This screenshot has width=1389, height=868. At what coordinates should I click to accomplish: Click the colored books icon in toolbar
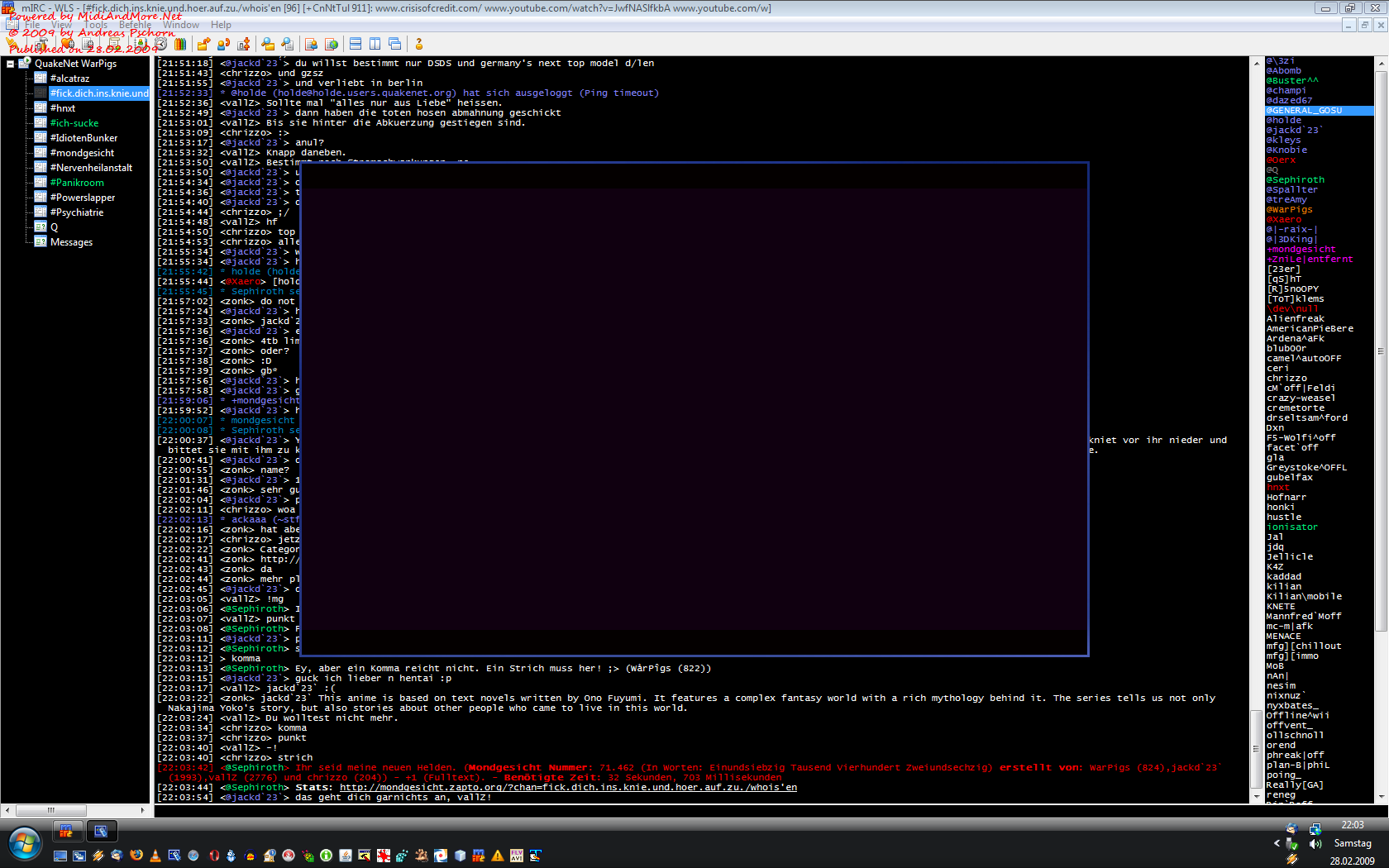180,44
